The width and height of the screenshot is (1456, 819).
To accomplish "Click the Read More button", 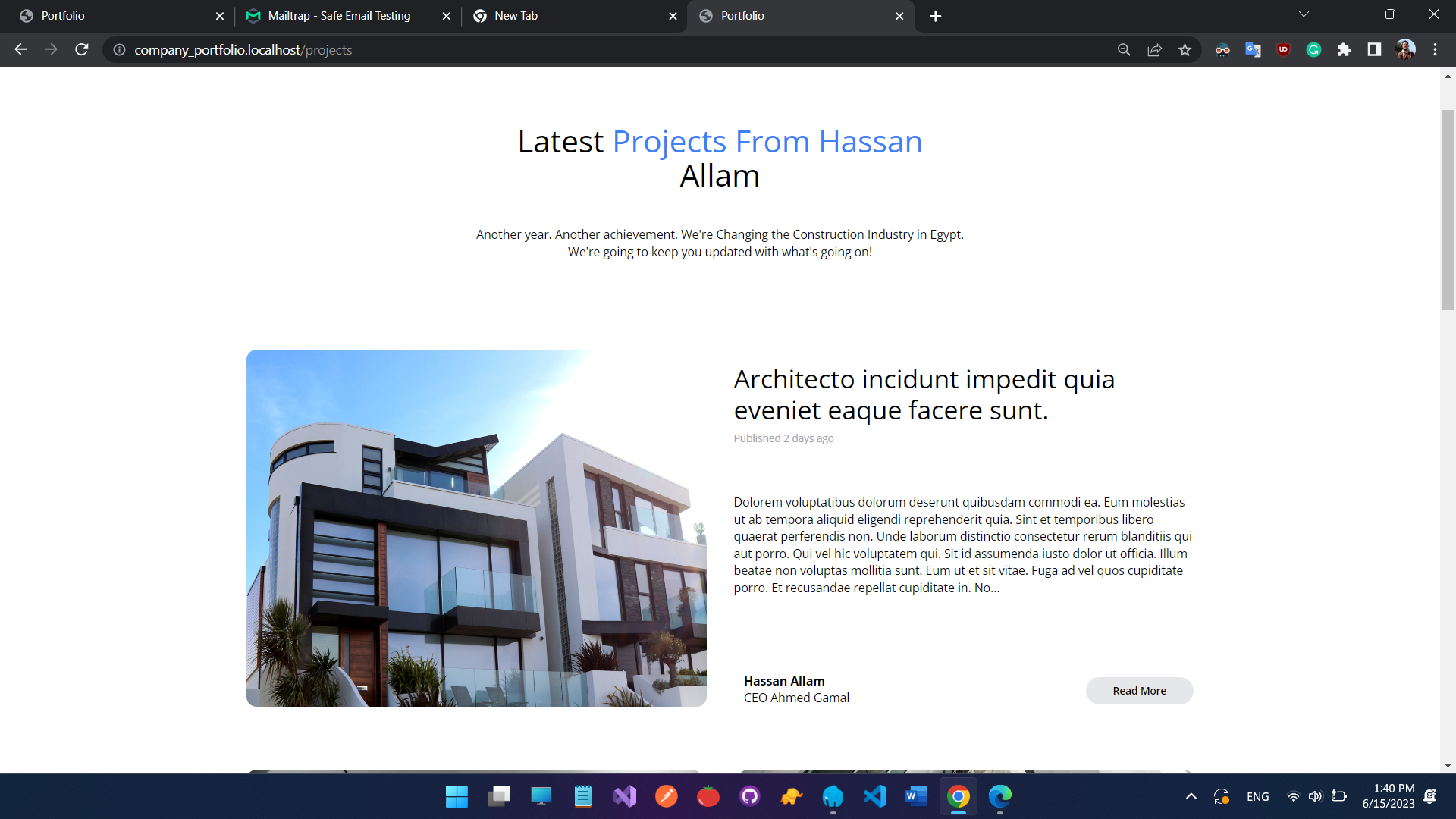I will [1139, 691].
